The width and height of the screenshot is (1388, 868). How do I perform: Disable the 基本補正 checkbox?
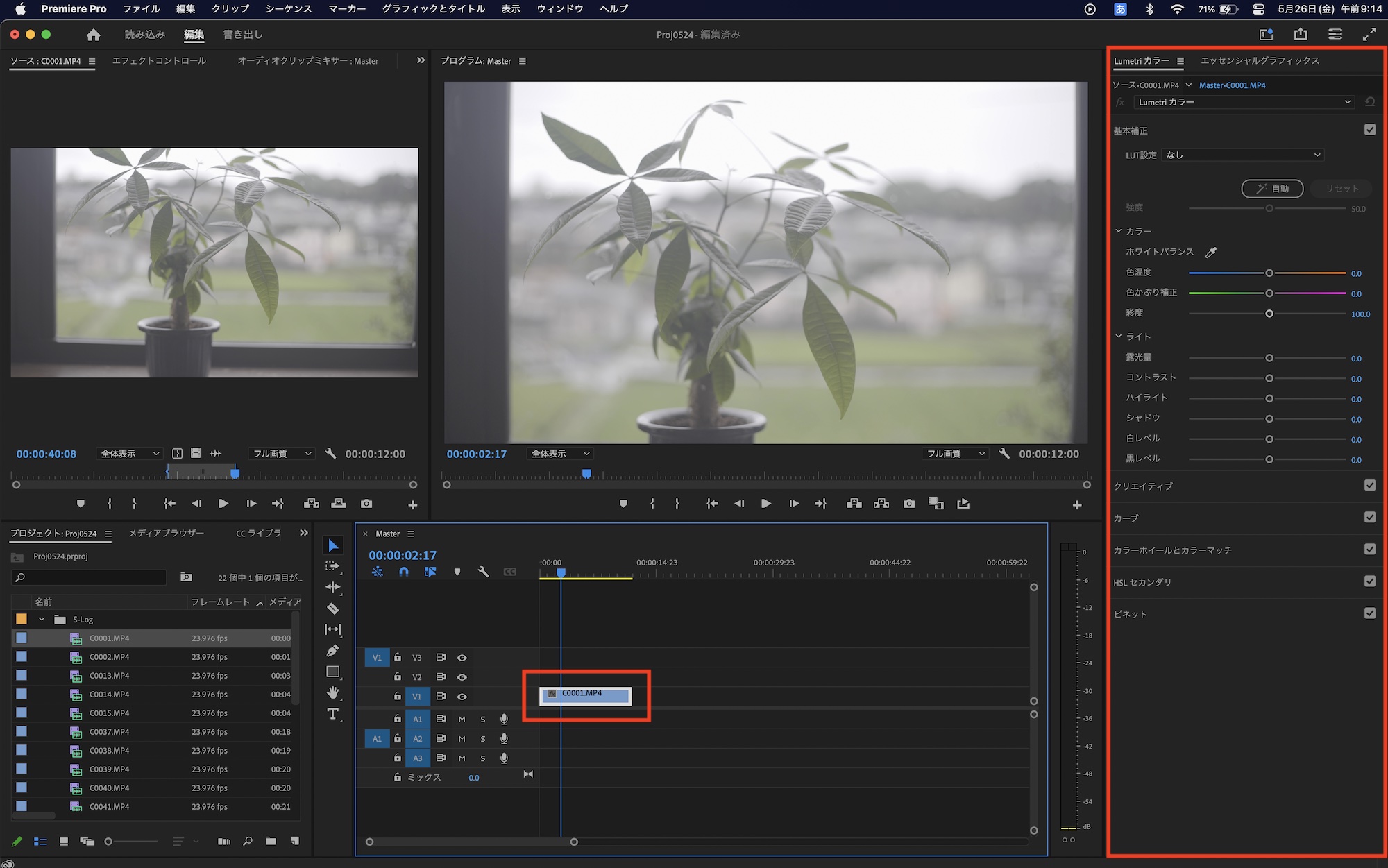click(1369, 130)
